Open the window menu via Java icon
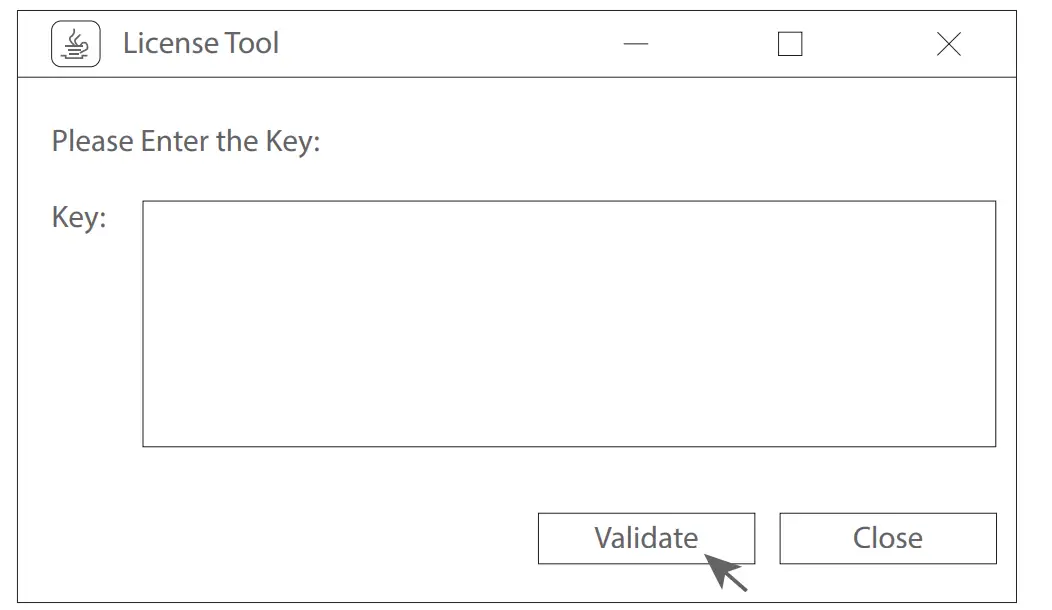This screenshot has width=1052, height=610. coord(76,45)
